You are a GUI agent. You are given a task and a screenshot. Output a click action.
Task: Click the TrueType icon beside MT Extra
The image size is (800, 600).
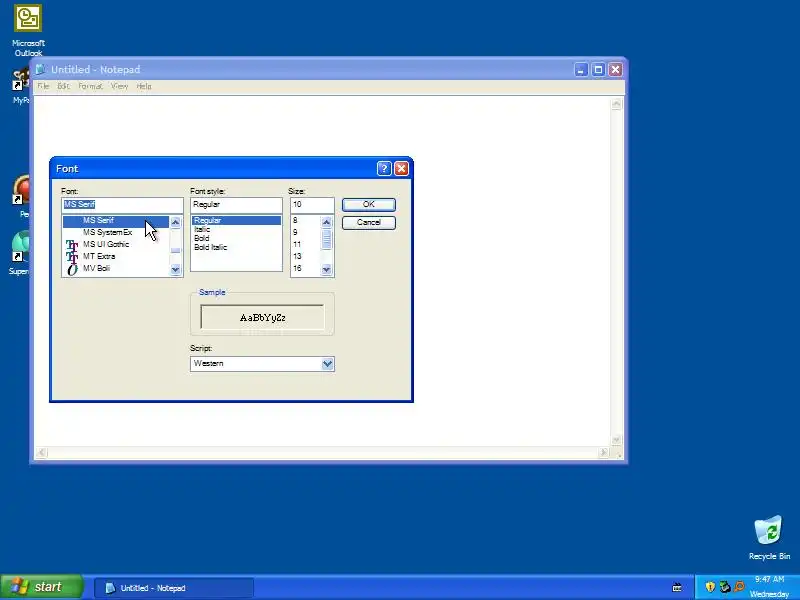72,257
